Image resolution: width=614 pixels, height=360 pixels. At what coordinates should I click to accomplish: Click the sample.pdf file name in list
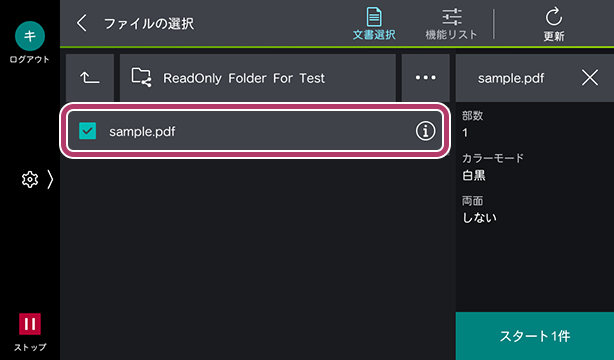142,132
